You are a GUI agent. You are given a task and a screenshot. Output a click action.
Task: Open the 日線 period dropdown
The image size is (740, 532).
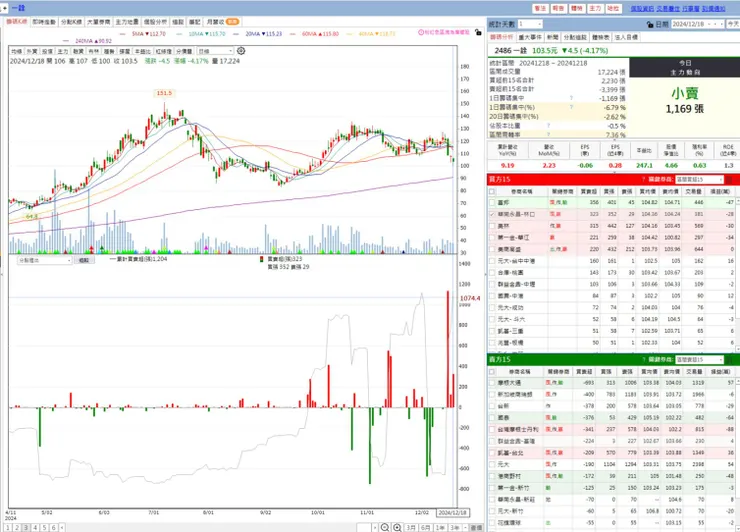215,51
